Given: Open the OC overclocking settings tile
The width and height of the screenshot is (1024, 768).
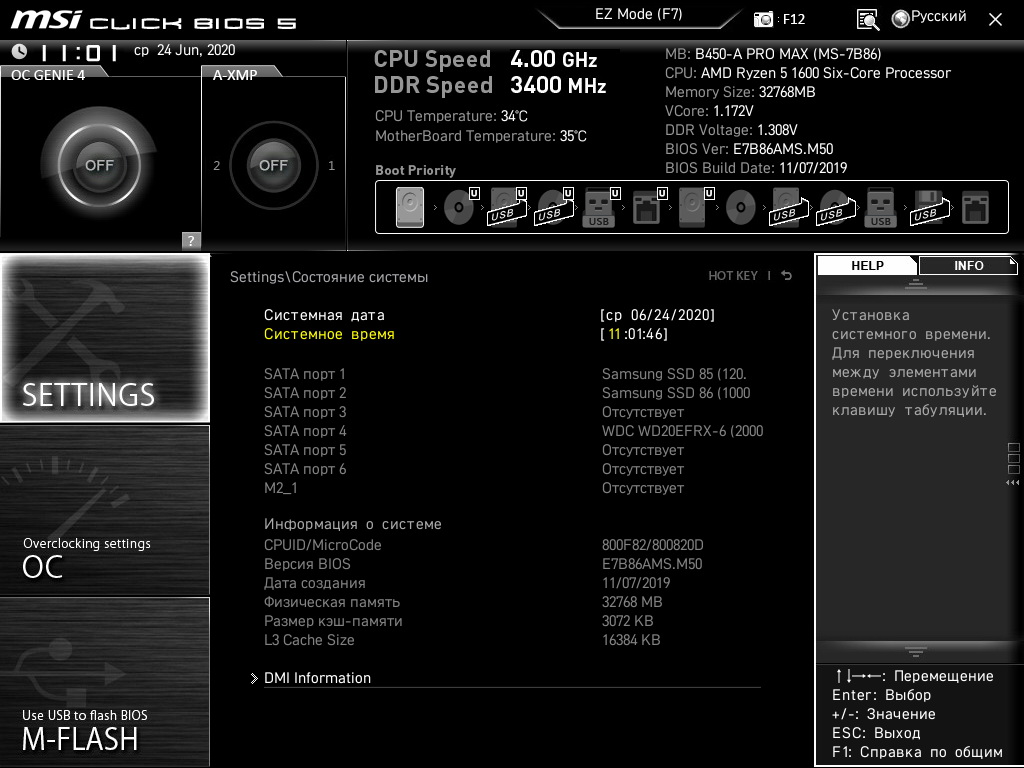Looking at the screenshot, I should click(105, 510).
